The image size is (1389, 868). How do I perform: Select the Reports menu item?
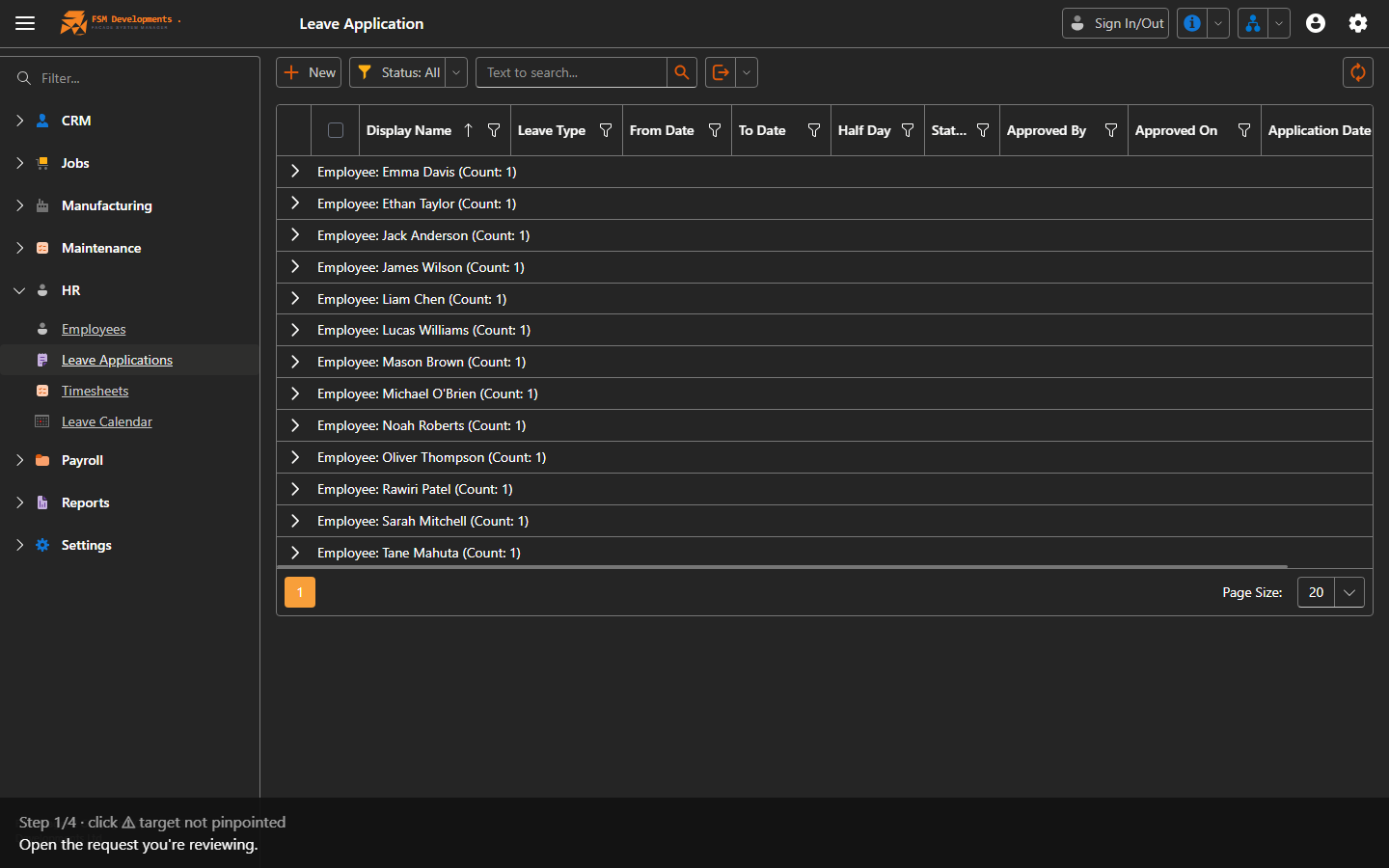[x=85, y=502]
